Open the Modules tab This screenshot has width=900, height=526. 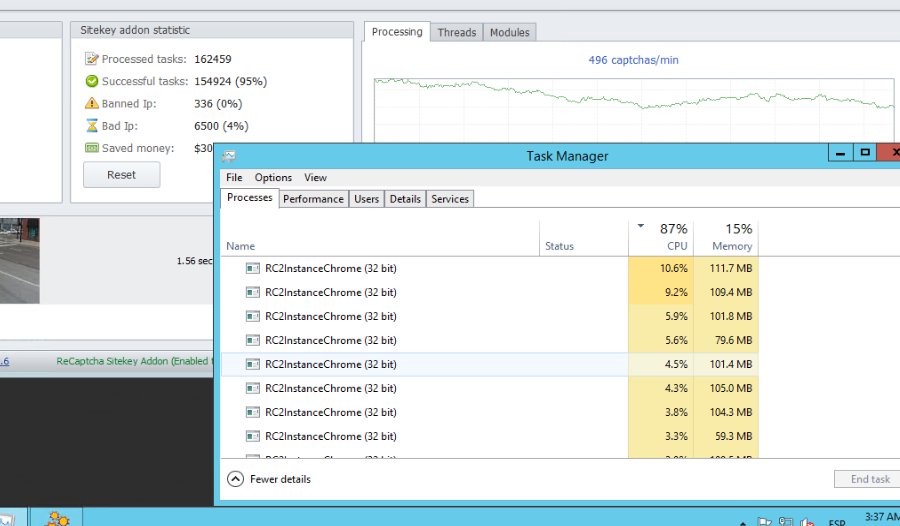coord(509,33)
